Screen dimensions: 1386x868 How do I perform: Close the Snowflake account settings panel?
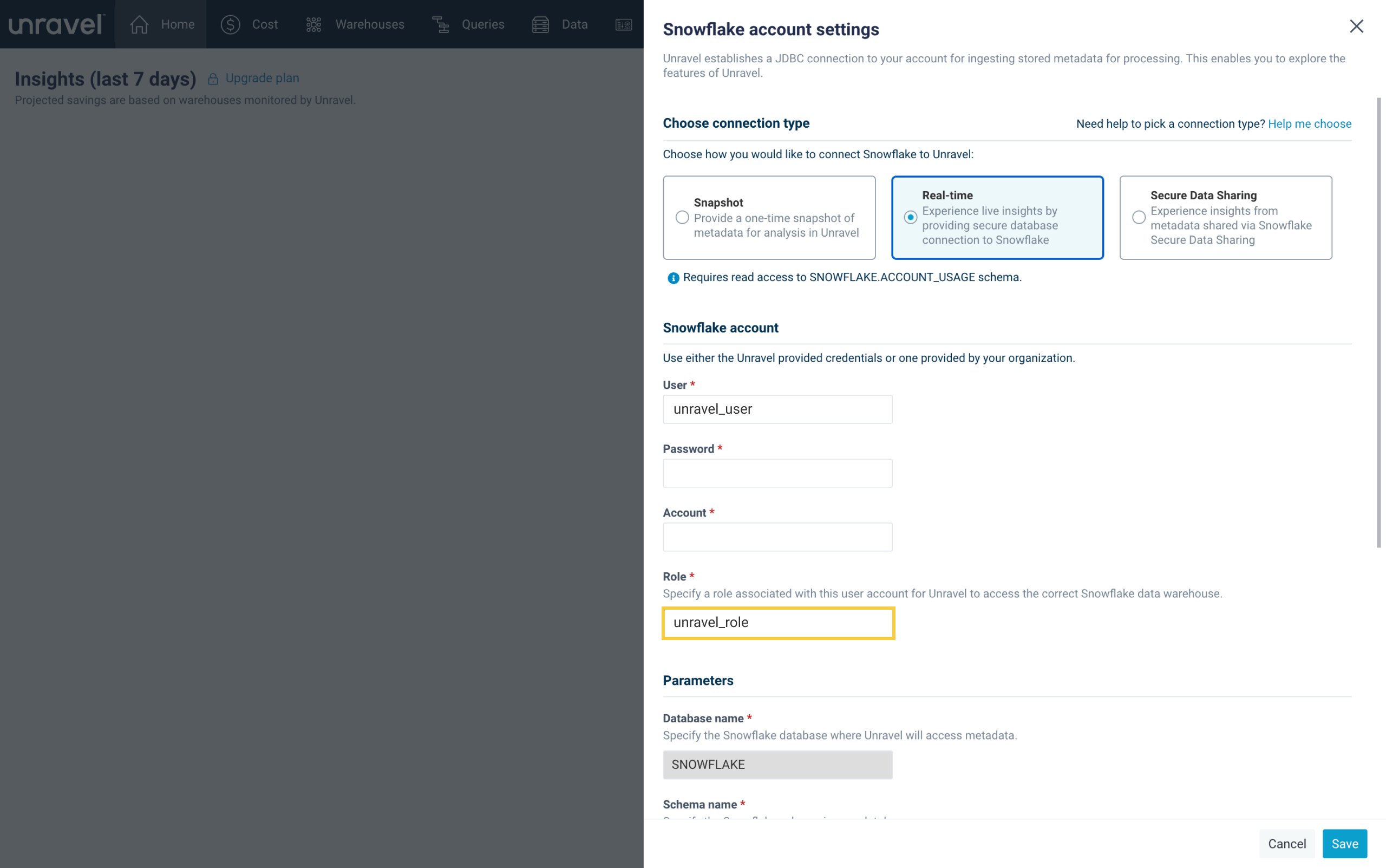pos(1356,27)
